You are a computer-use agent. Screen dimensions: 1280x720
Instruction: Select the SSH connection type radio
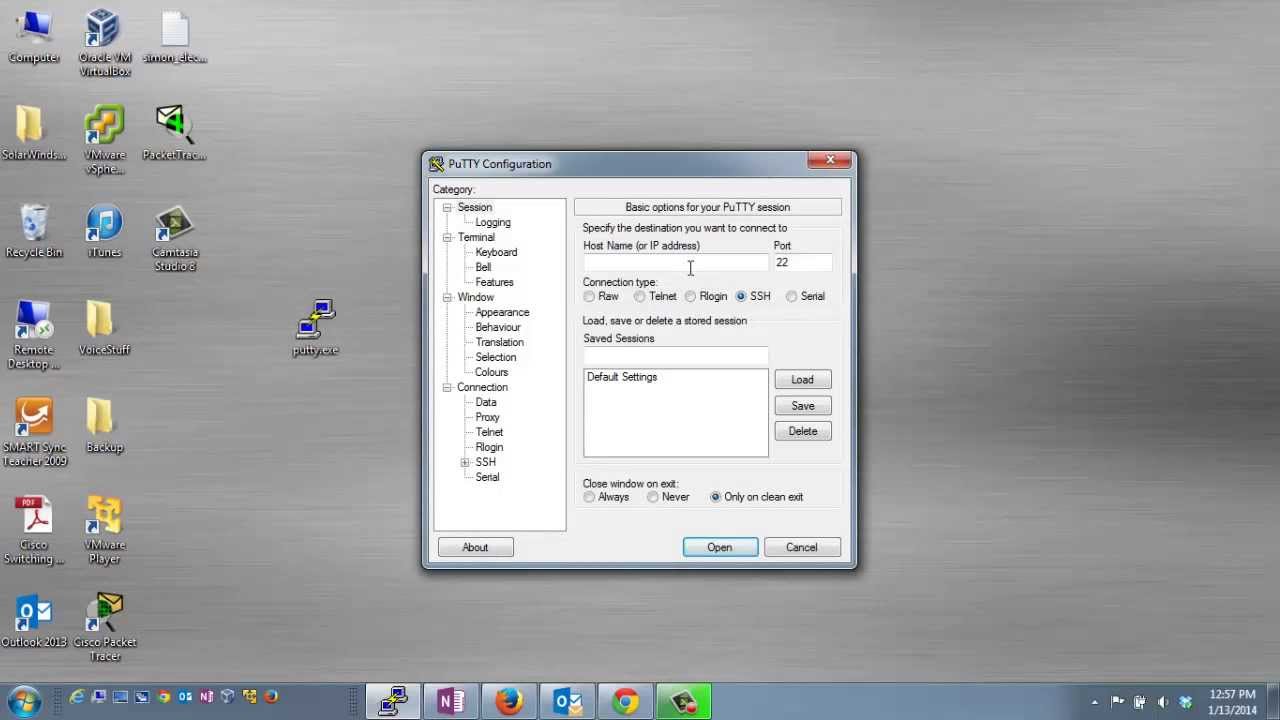point(753,297)
